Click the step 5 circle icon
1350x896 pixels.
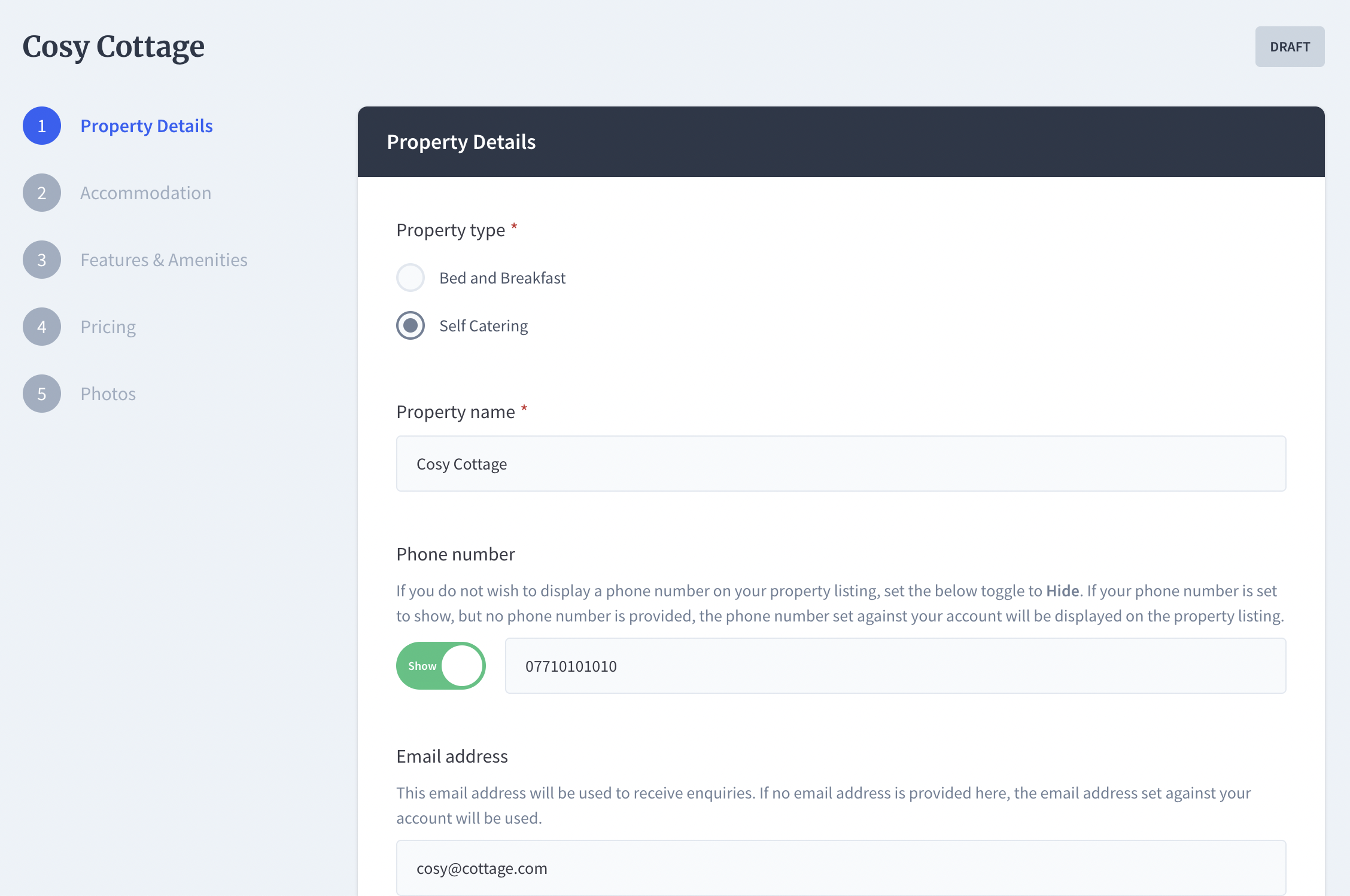point(42,394)
